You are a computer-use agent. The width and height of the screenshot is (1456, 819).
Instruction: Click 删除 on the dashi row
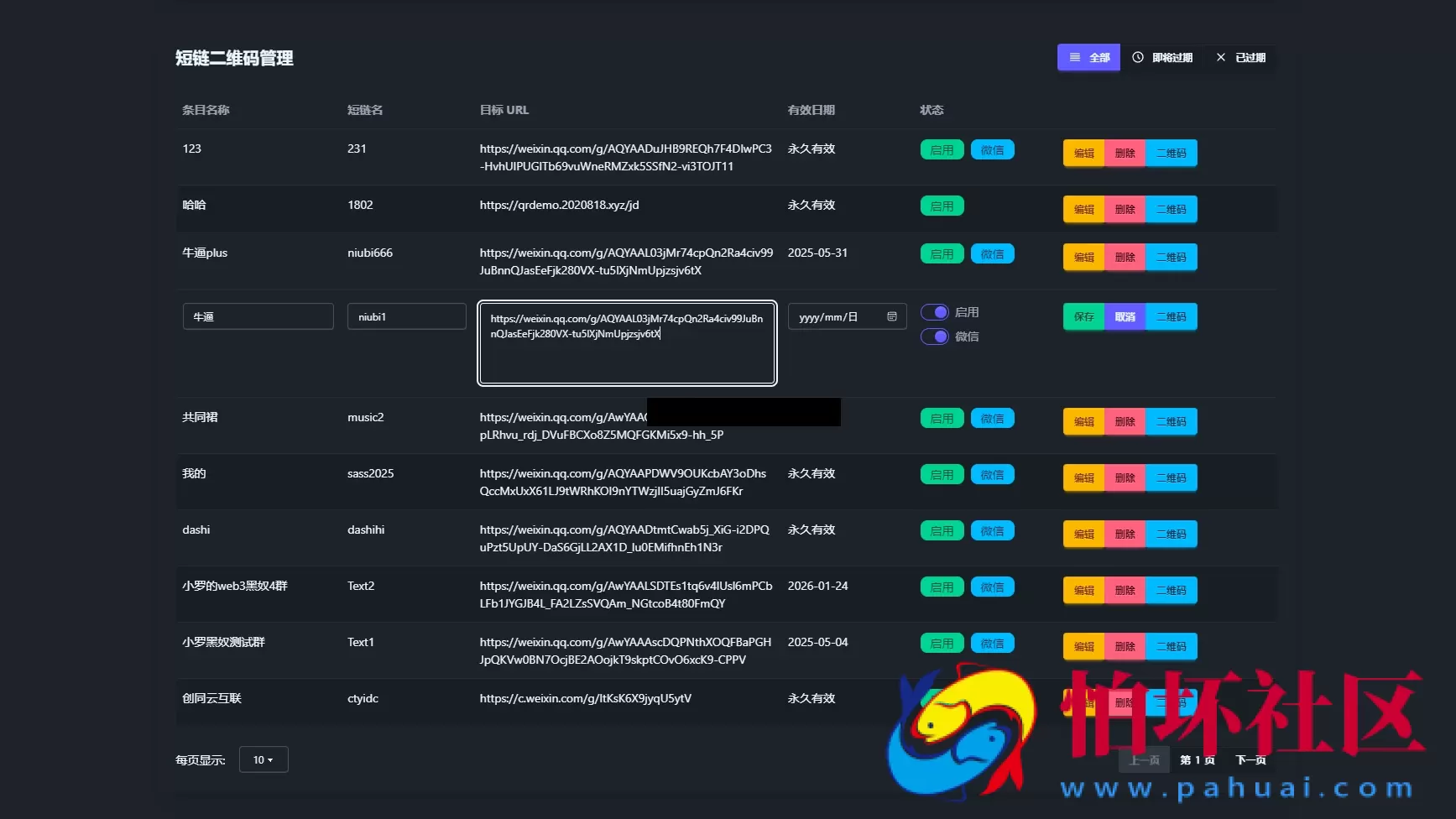point(1125,533)
